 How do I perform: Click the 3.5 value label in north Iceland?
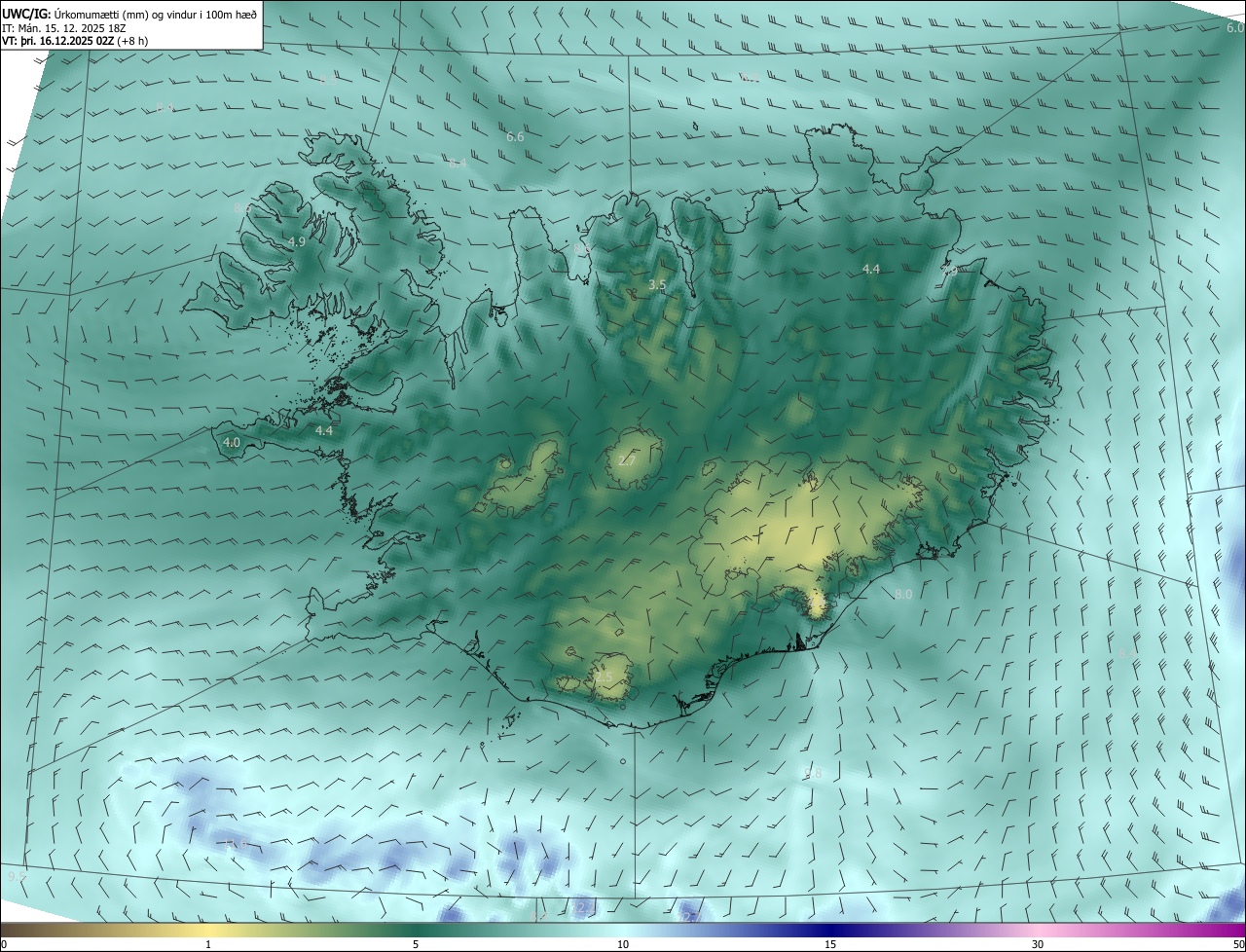(657, 284)
